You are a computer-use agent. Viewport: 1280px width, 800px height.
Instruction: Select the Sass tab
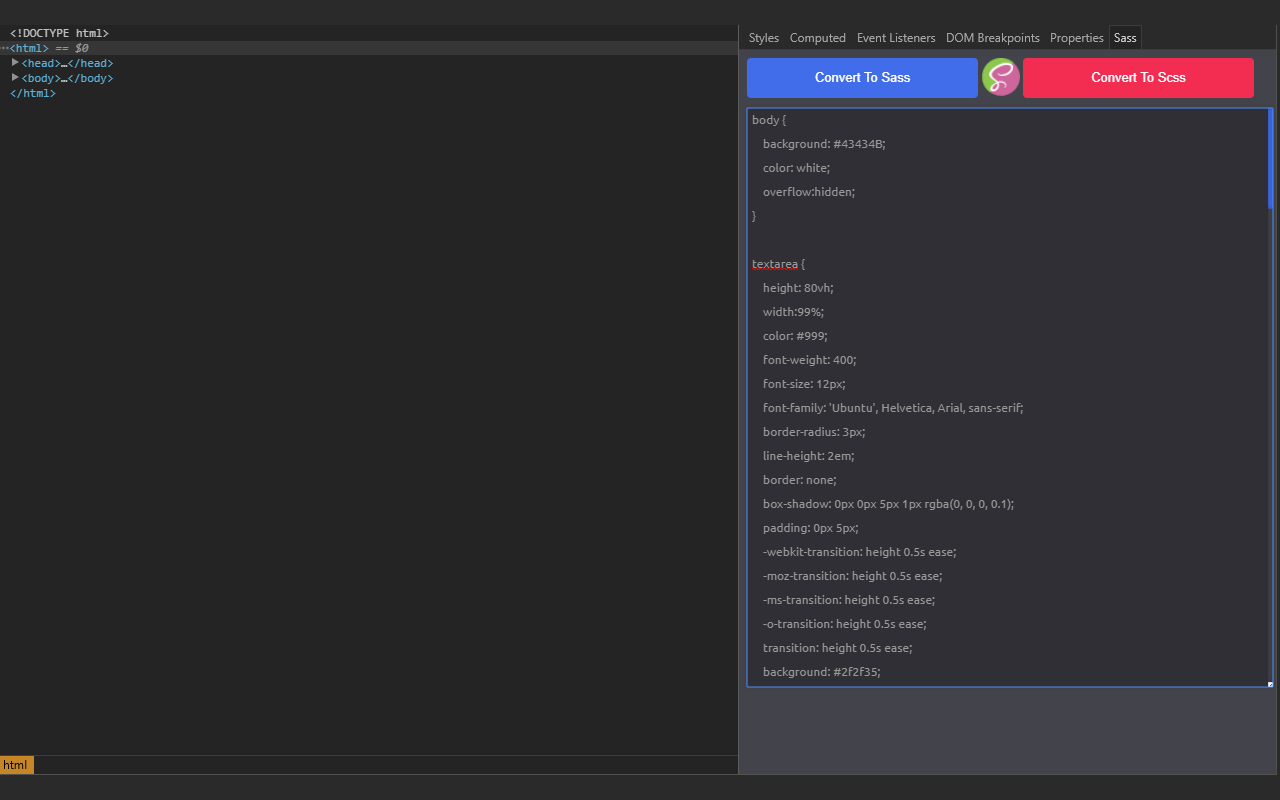[1124, 37]
